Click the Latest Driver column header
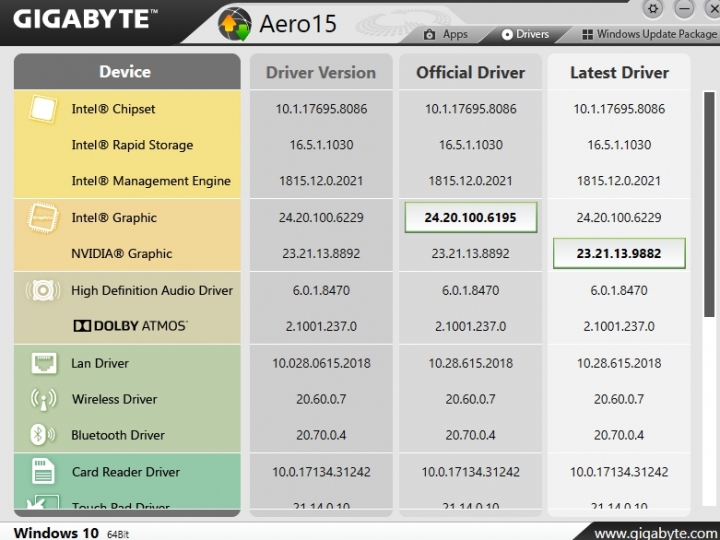The width and height of the screenshot is (720, 540). (x=619, y=72)
